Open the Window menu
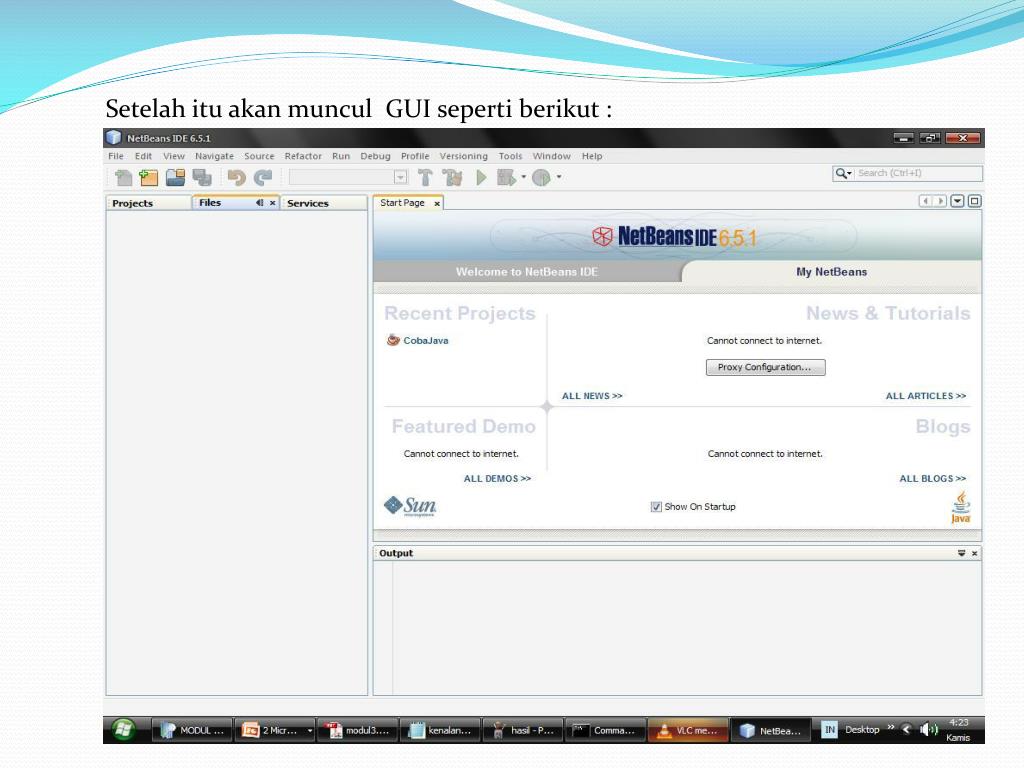The width and height of the screenshot is (1024, 768). click(551, 156)
